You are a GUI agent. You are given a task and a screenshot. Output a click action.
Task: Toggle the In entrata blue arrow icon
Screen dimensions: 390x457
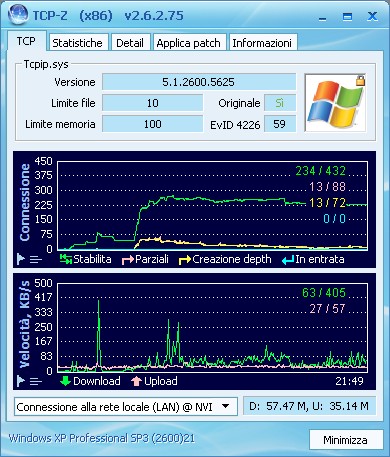288,260
